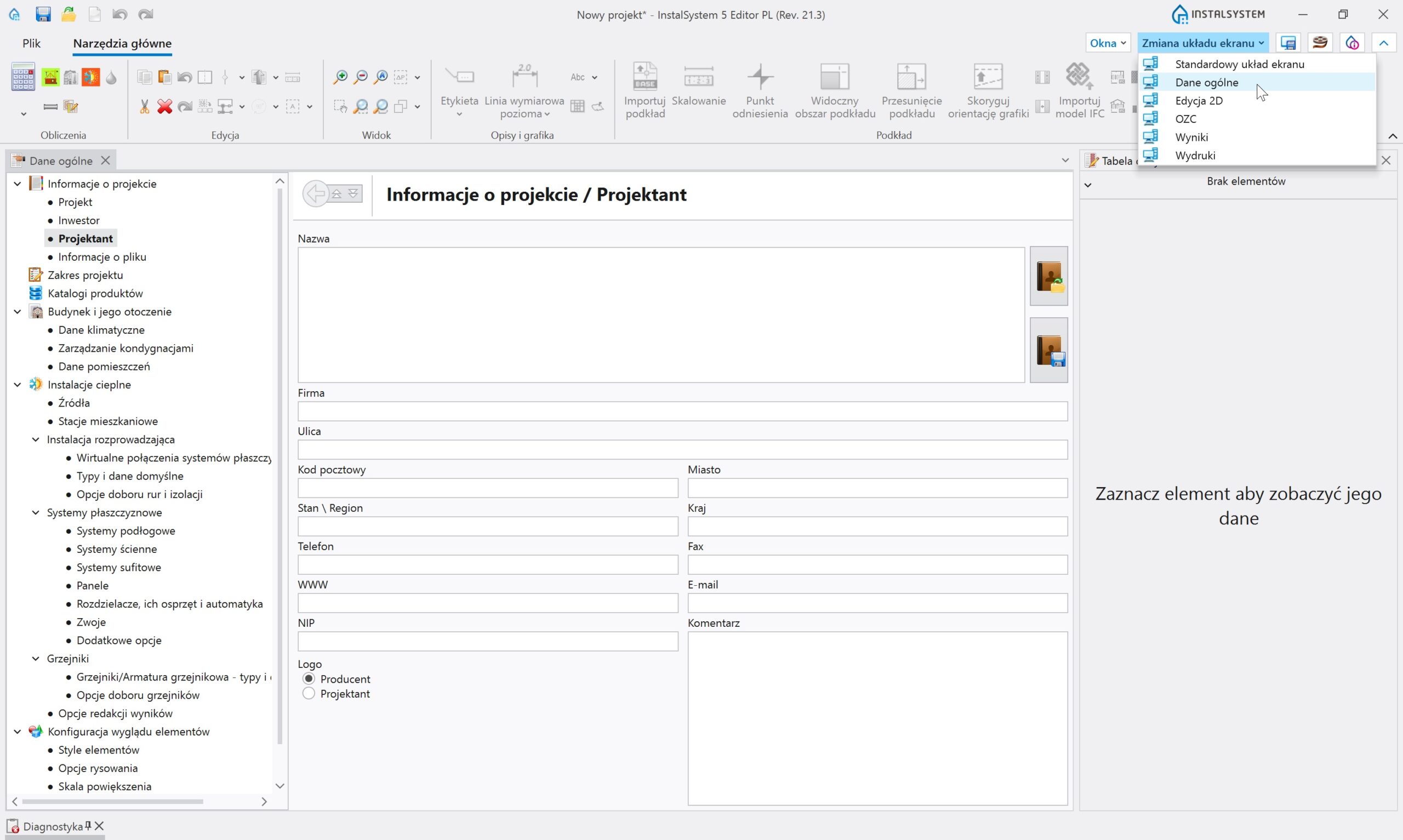Viewport: 1403px width, 840px height.
Task: Click the InstalSystem home icon top-left
Action: [14, 14]
